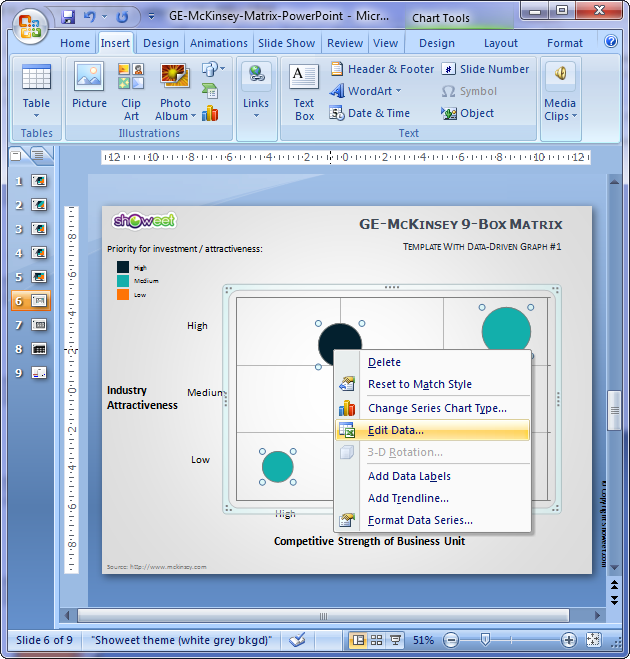Open the Slide Show tab
Image resolution: width=630 pixels, height=659 pixels.
pos(286,43)
